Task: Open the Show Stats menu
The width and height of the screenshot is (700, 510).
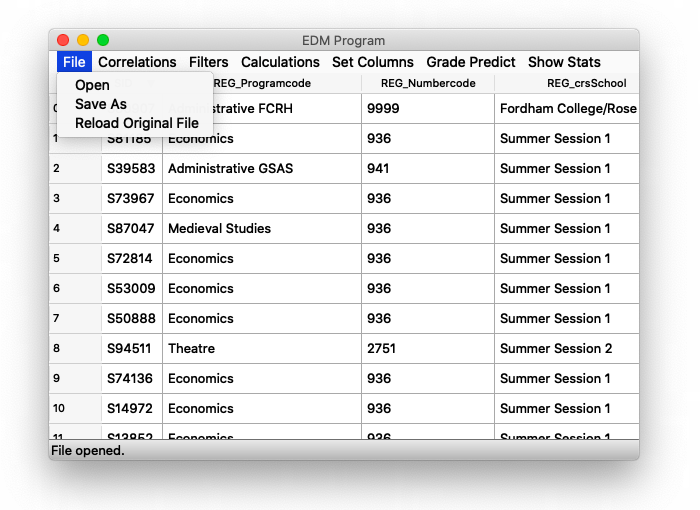Action: click(564, 62)
